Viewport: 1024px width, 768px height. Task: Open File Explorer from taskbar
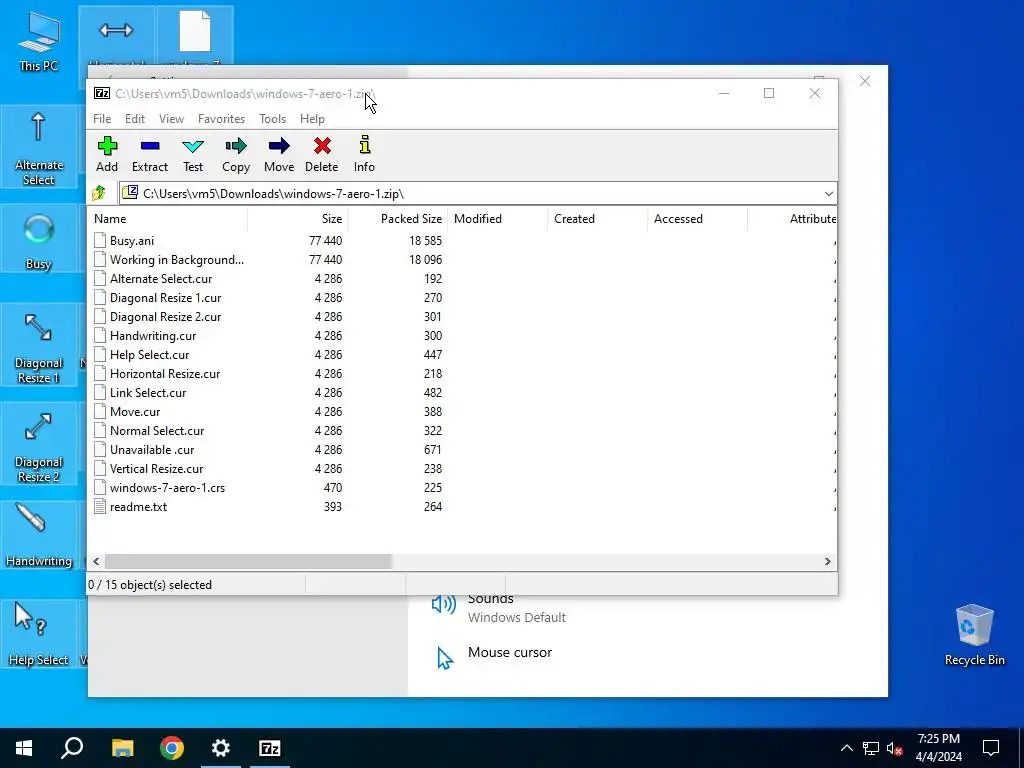click(x=122, y=748)
